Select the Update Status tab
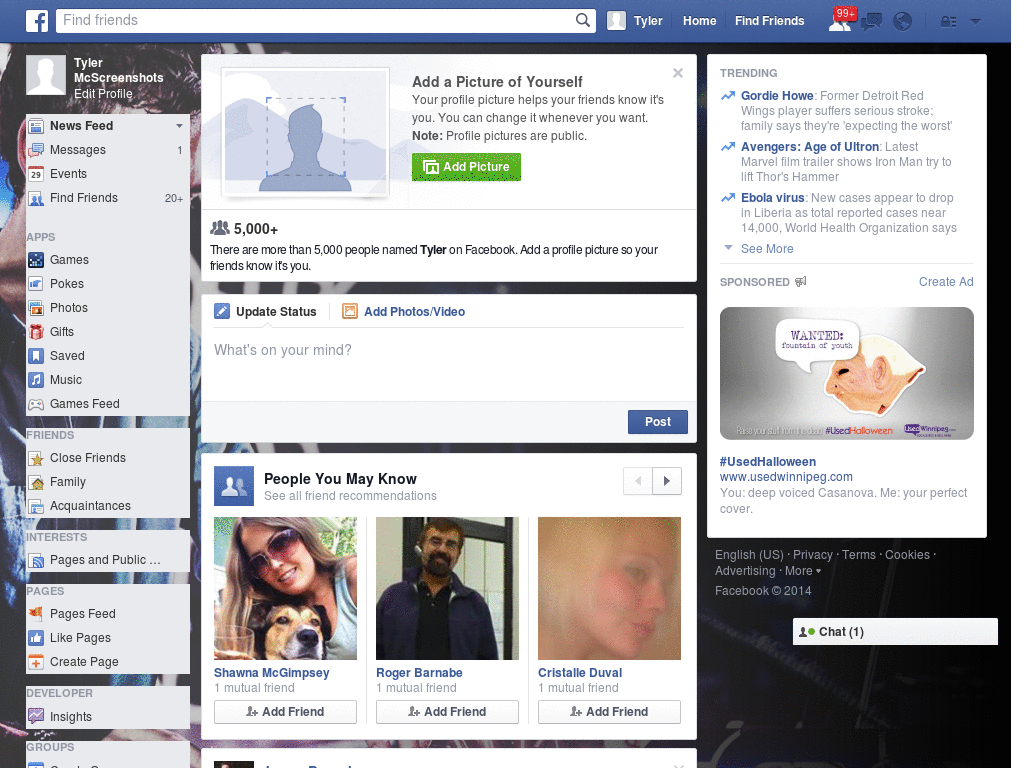 point(266,312)
